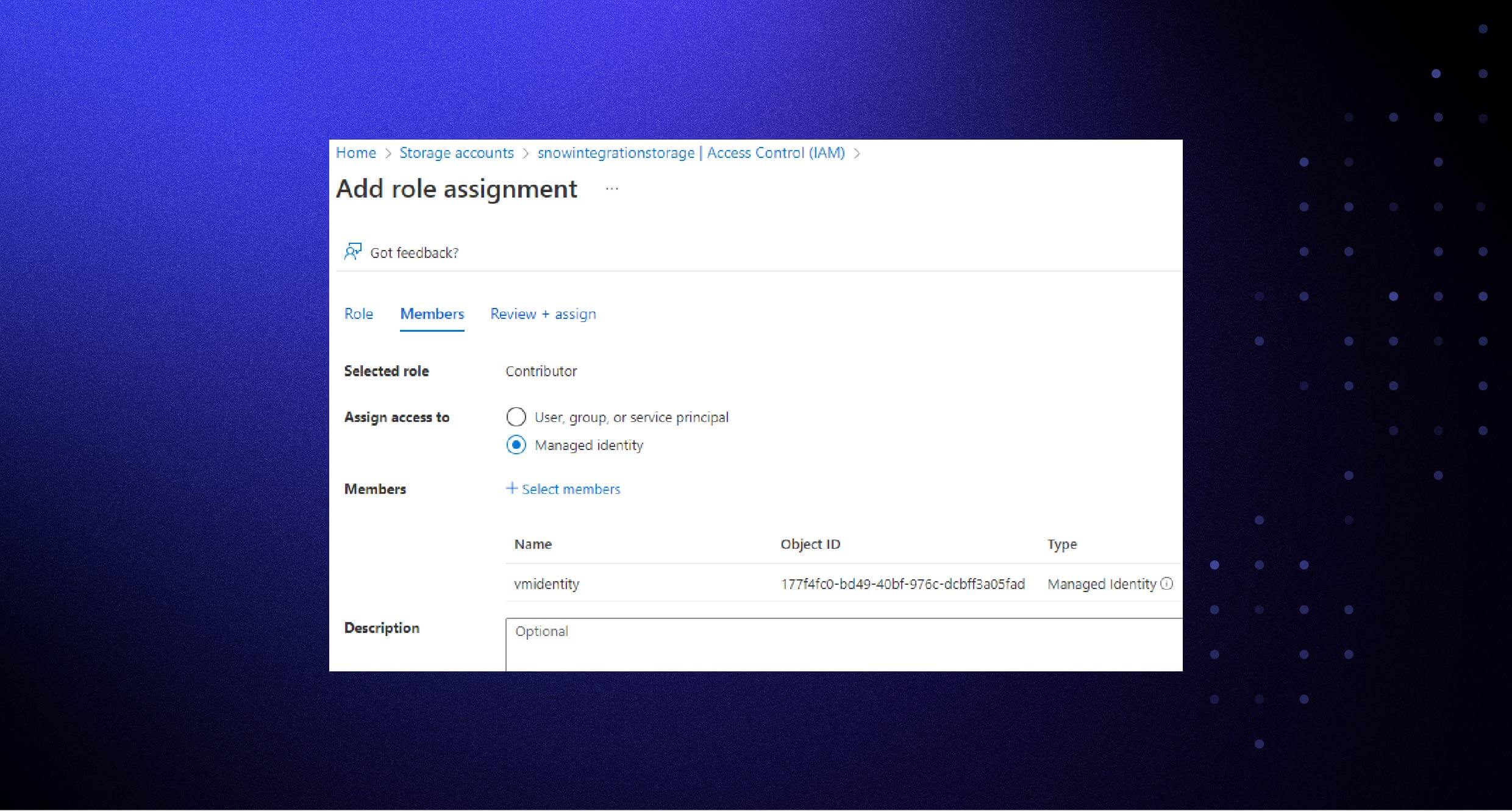Open the Members tab
This screenshot has width=1512, height=811.
(x=431, y=313)
